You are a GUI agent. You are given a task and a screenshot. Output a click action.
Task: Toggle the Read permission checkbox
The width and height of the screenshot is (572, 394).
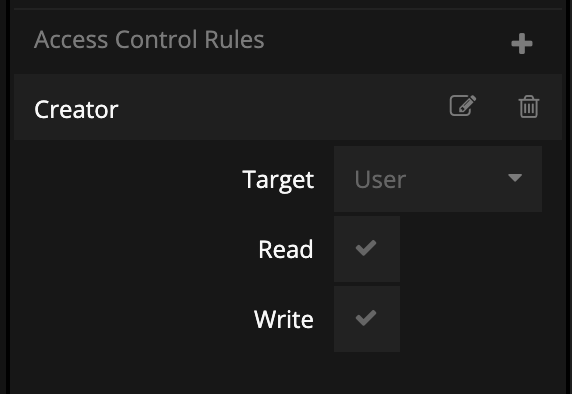[367, 249]
